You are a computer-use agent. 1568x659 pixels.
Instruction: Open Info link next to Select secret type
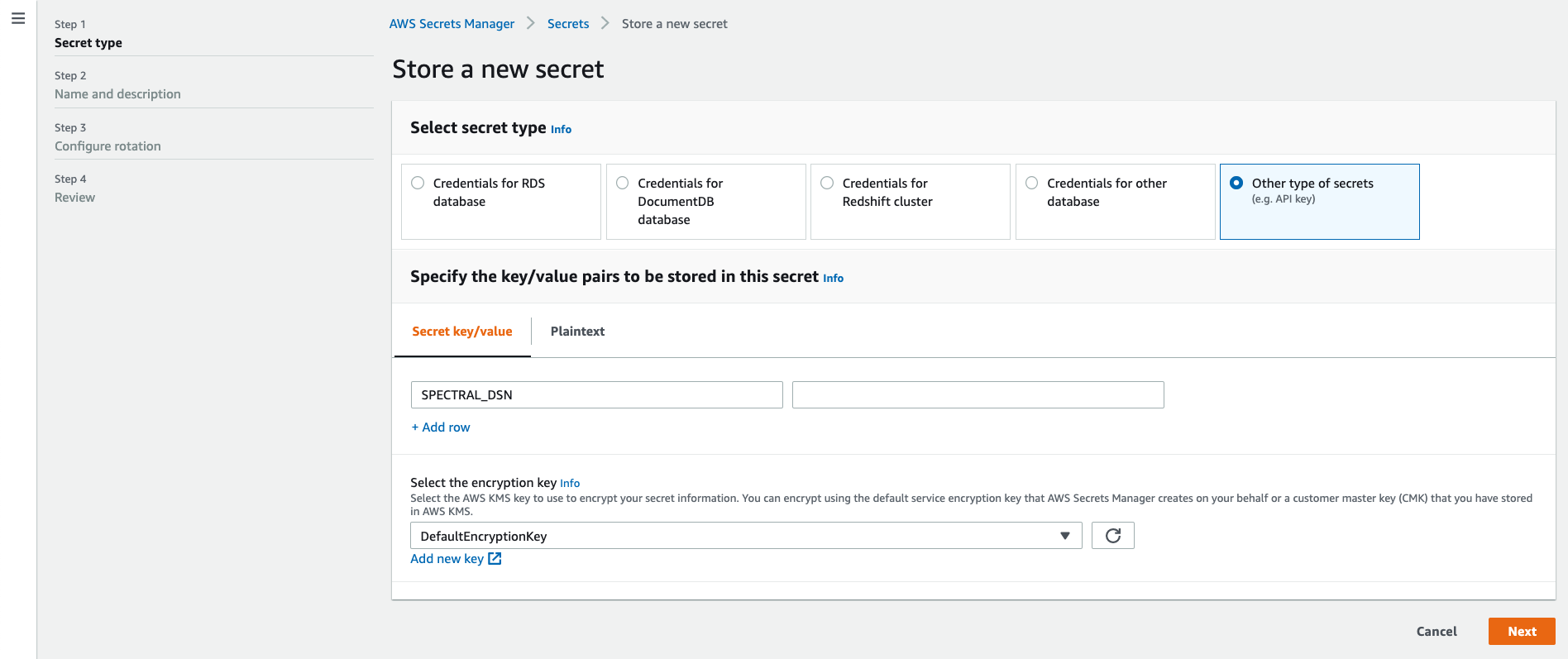coord(561,130)
